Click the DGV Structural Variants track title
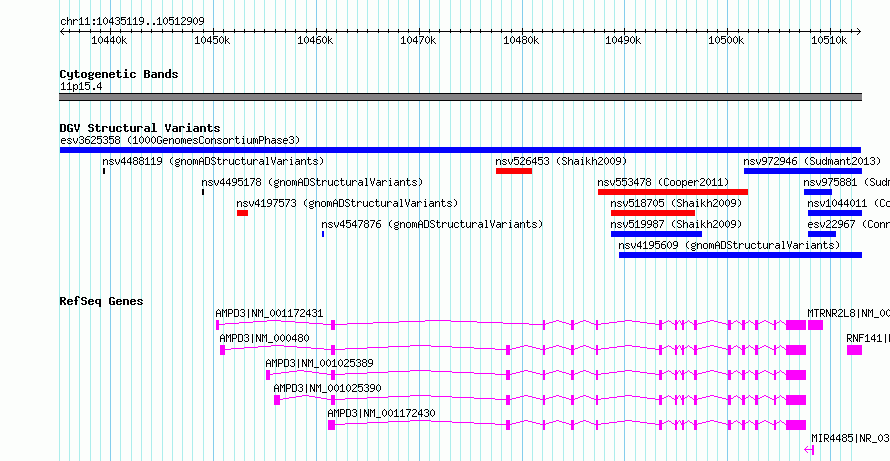This screenshot has width=890, height=461. point(140,128)
